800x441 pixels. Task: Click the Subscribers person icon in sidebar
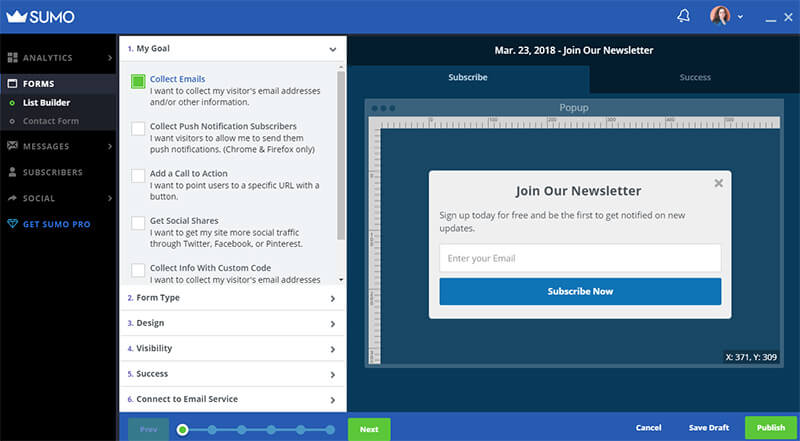(13, 172)
